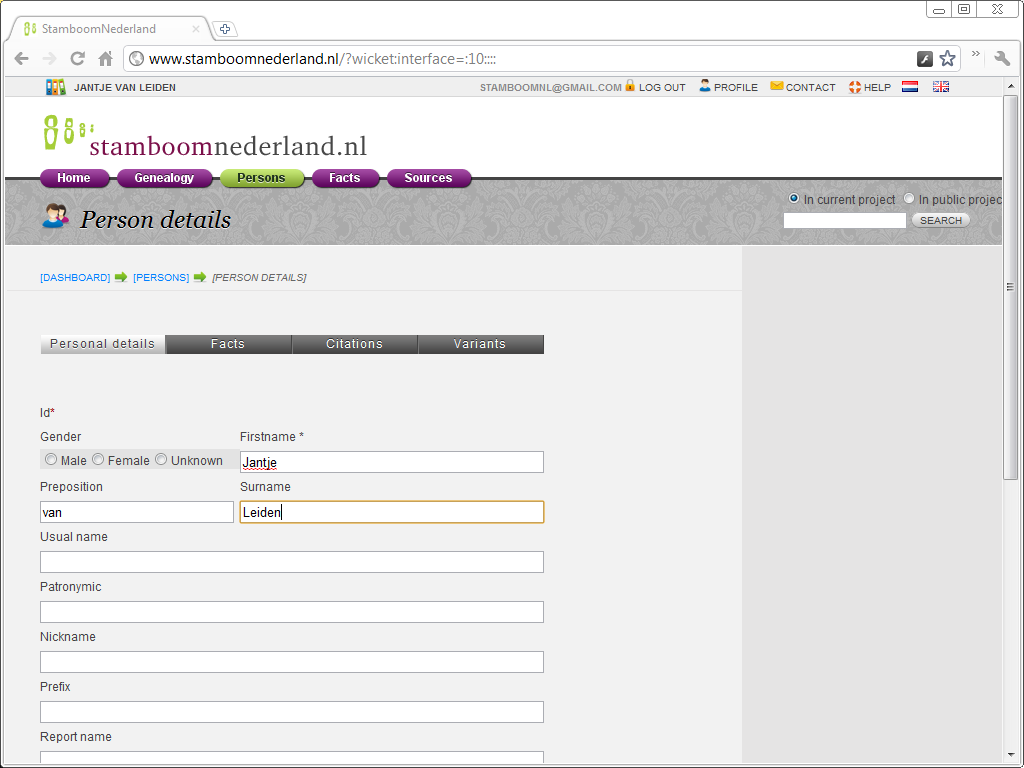Image resolution: width=1024 pixels, height=768 pixels.
Task: Click JANTJE VAN LEIDEN project name
Action: (125, 88)
